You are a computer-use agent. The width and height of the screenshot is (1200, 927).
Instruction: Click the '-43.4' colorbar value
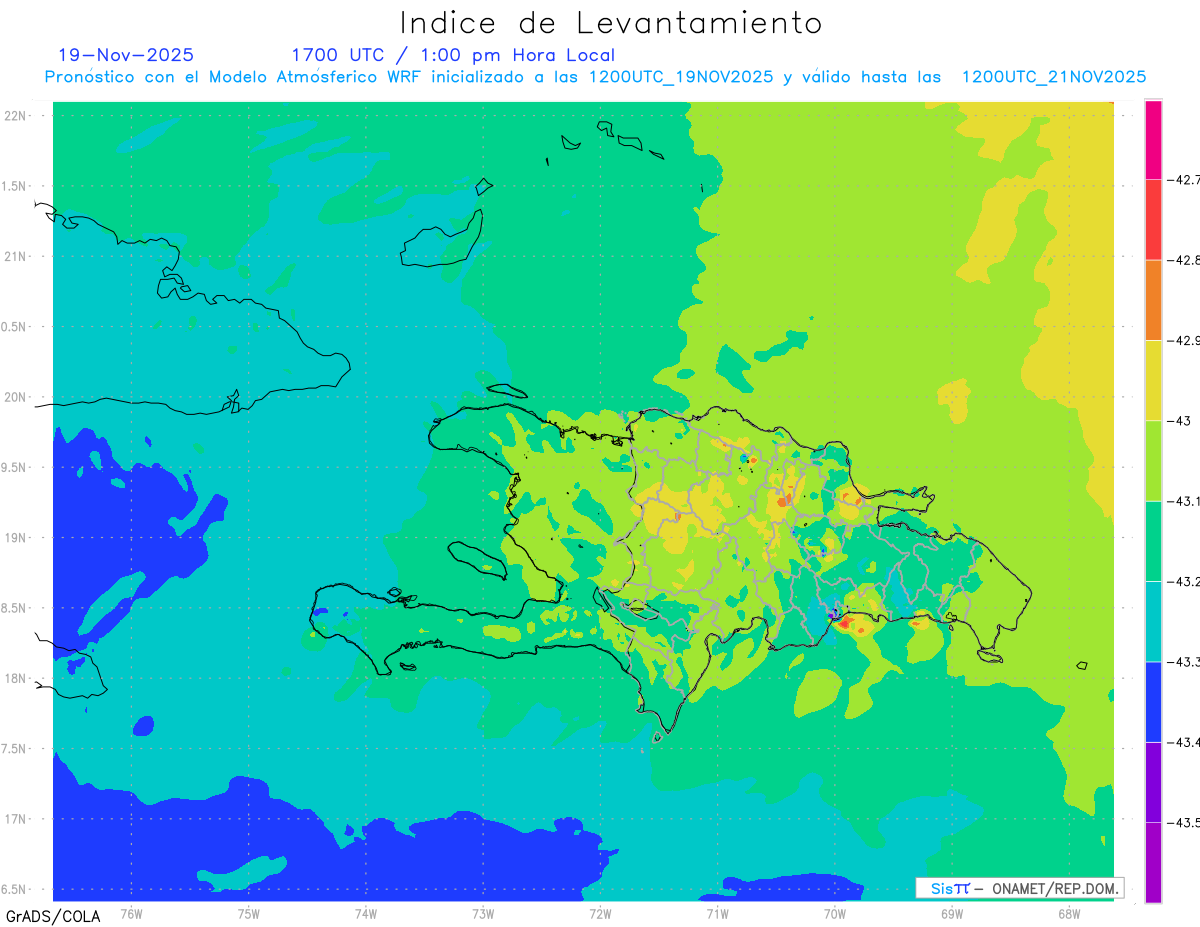coord(1184,742)
